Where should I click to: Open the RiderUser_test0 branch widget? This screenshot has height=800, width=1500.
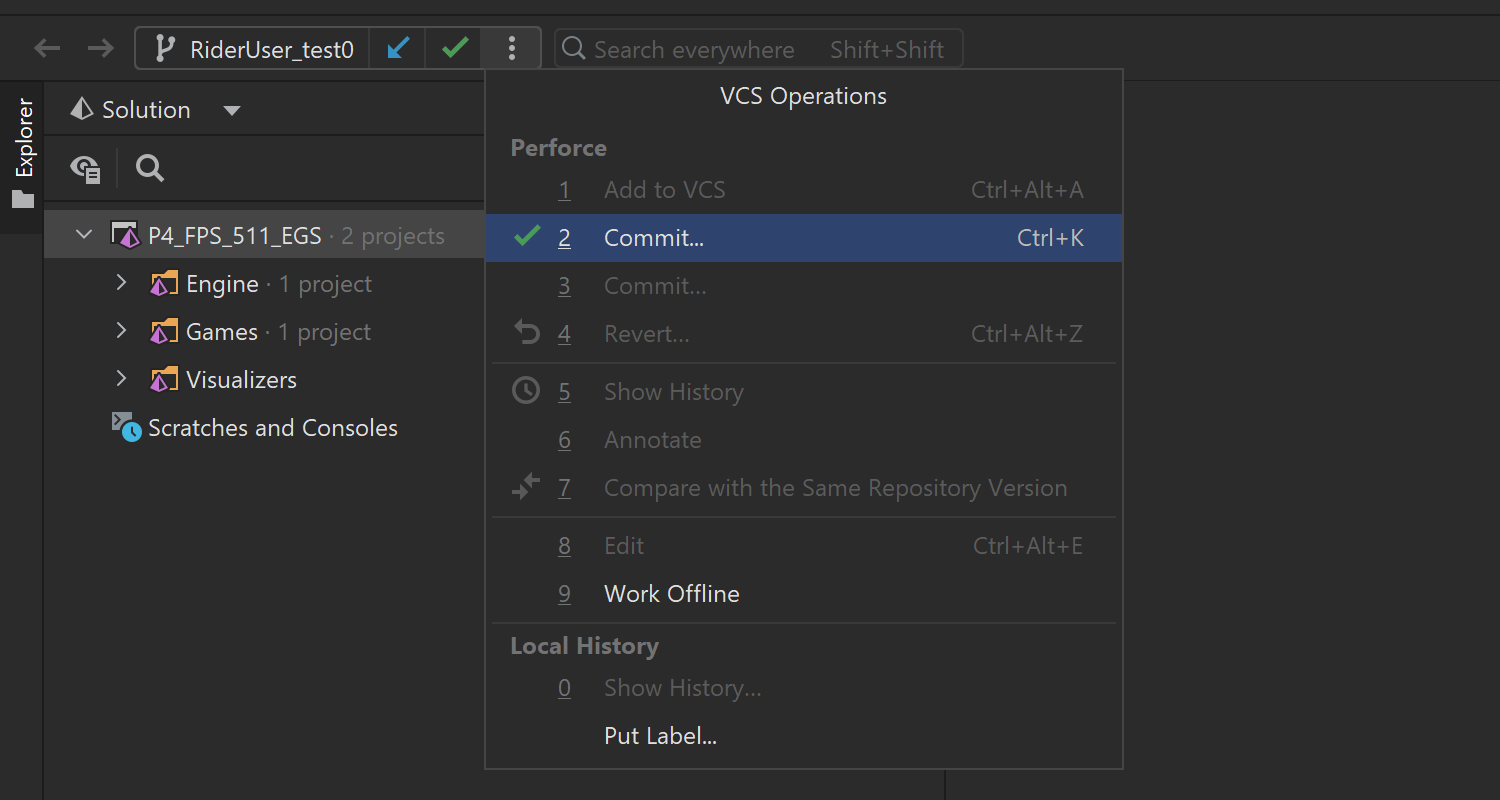pyautogui.click(x=254, y=49)
